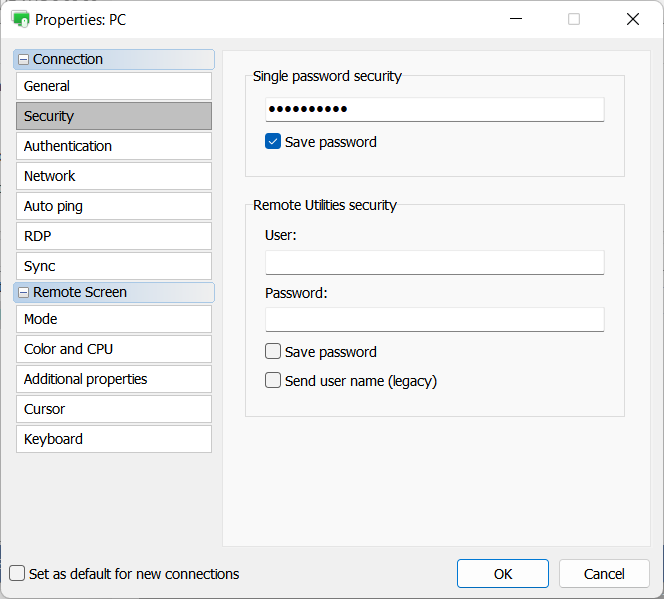Open the Sync settings page
The width and height of the screenshot is (664, 599).
[x=113, y=266]
